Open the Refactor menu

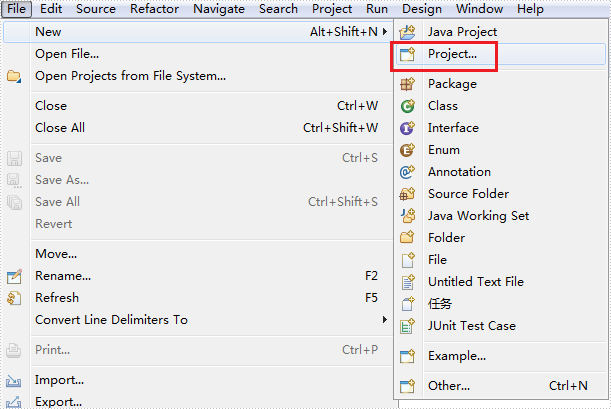click(154, 9)
